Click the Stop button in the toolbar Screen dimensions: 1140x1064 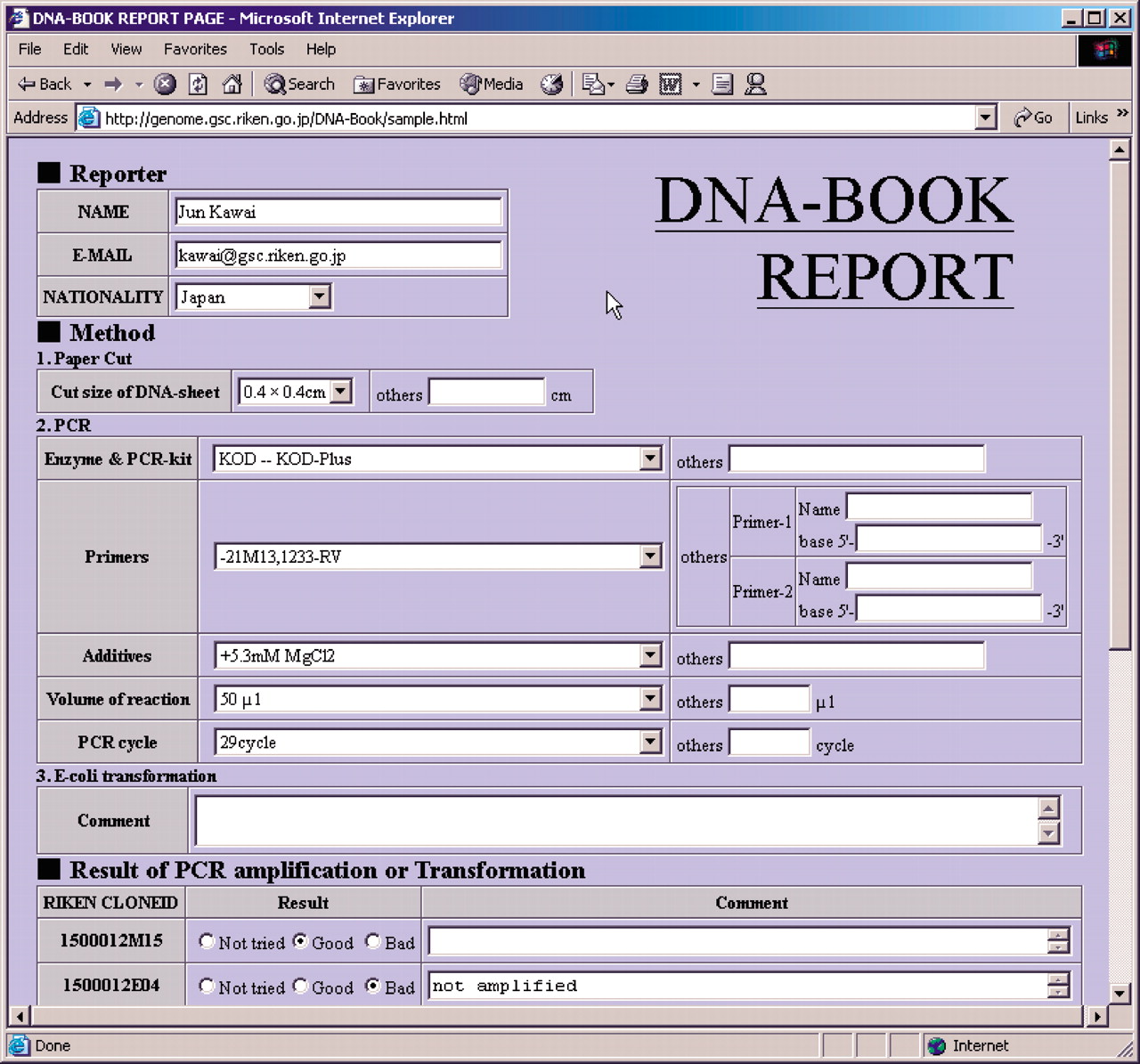click(x=165, y=84)
